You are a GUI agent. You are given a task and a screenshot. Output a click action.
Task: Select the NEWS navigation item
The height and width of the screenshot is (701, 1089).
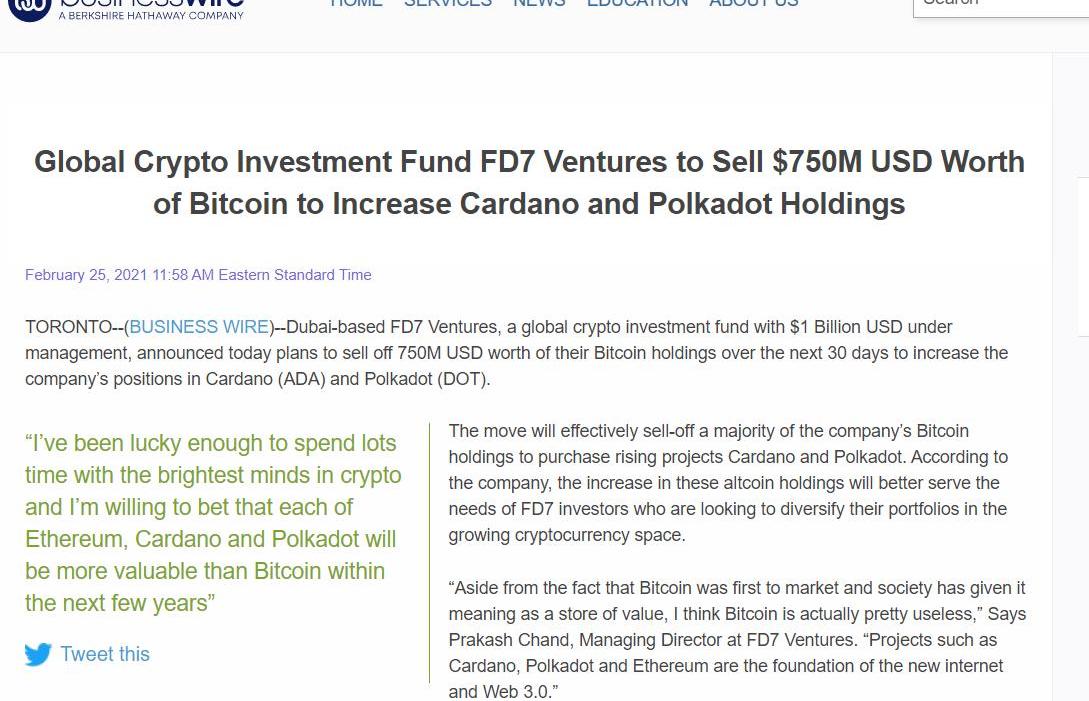539,3
